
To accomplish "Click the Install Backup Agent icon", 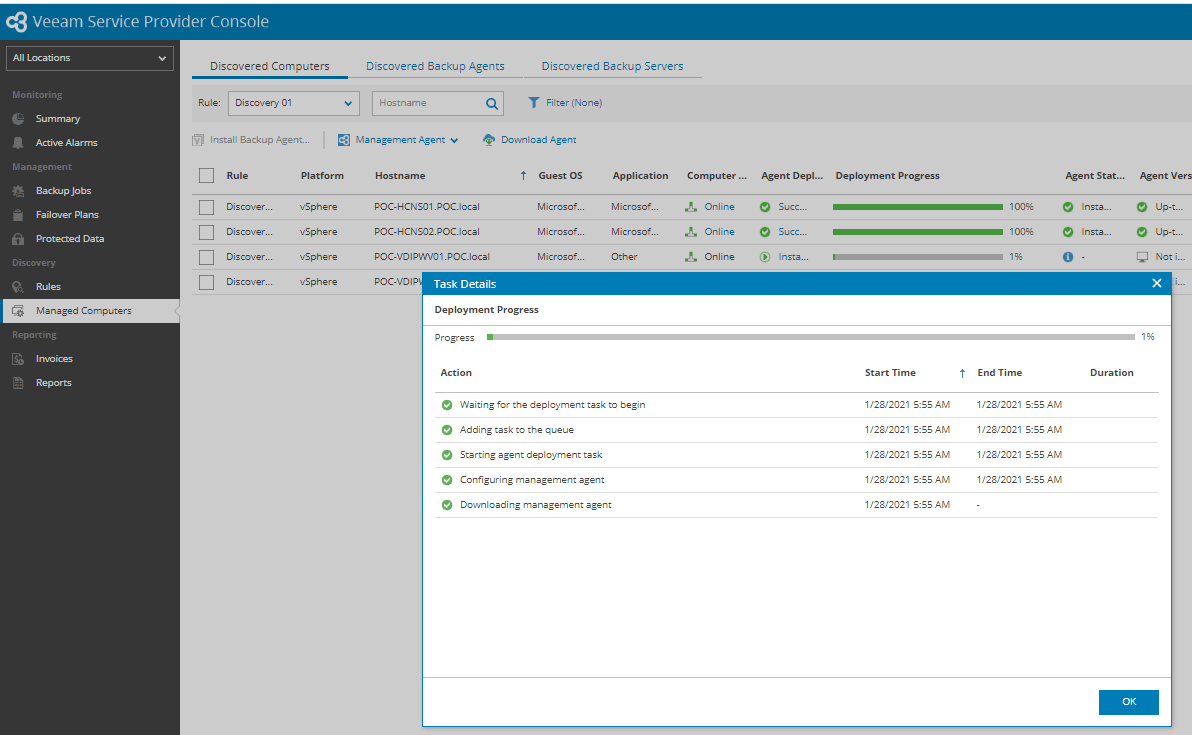I will (x=198, y=140).
